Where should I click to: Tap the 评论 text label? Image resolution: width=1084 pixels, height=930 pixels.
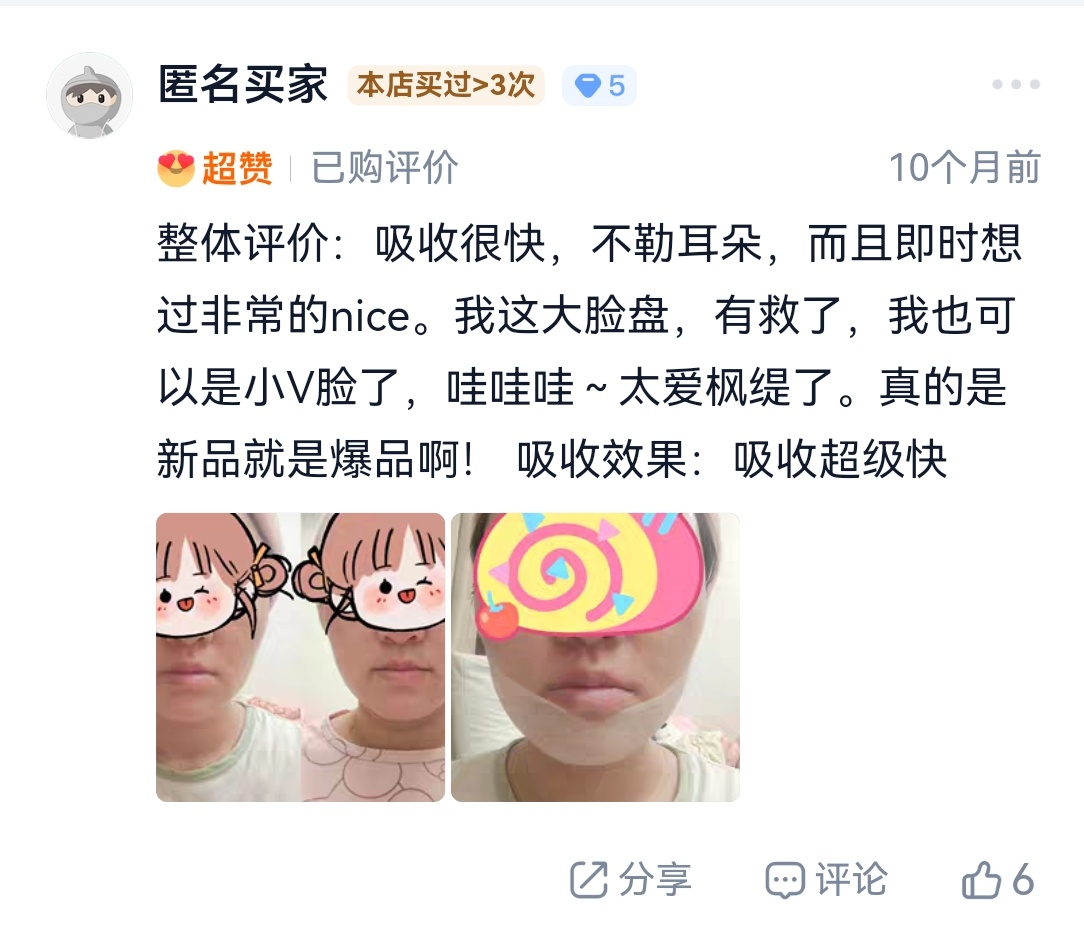(x=851, y=880)
